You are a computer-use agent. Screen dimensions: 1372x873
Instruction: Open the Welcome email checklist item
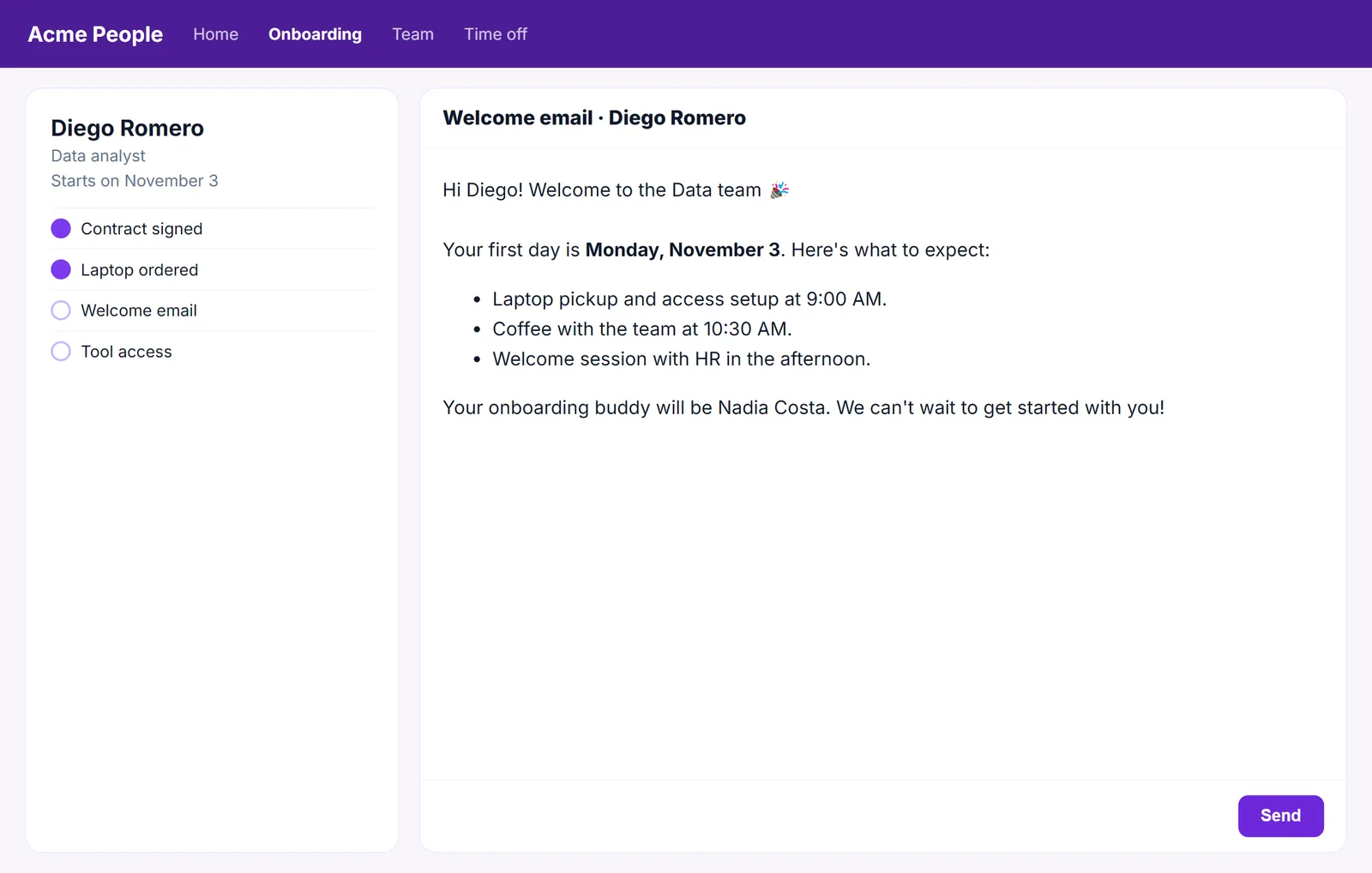point(139,310)
